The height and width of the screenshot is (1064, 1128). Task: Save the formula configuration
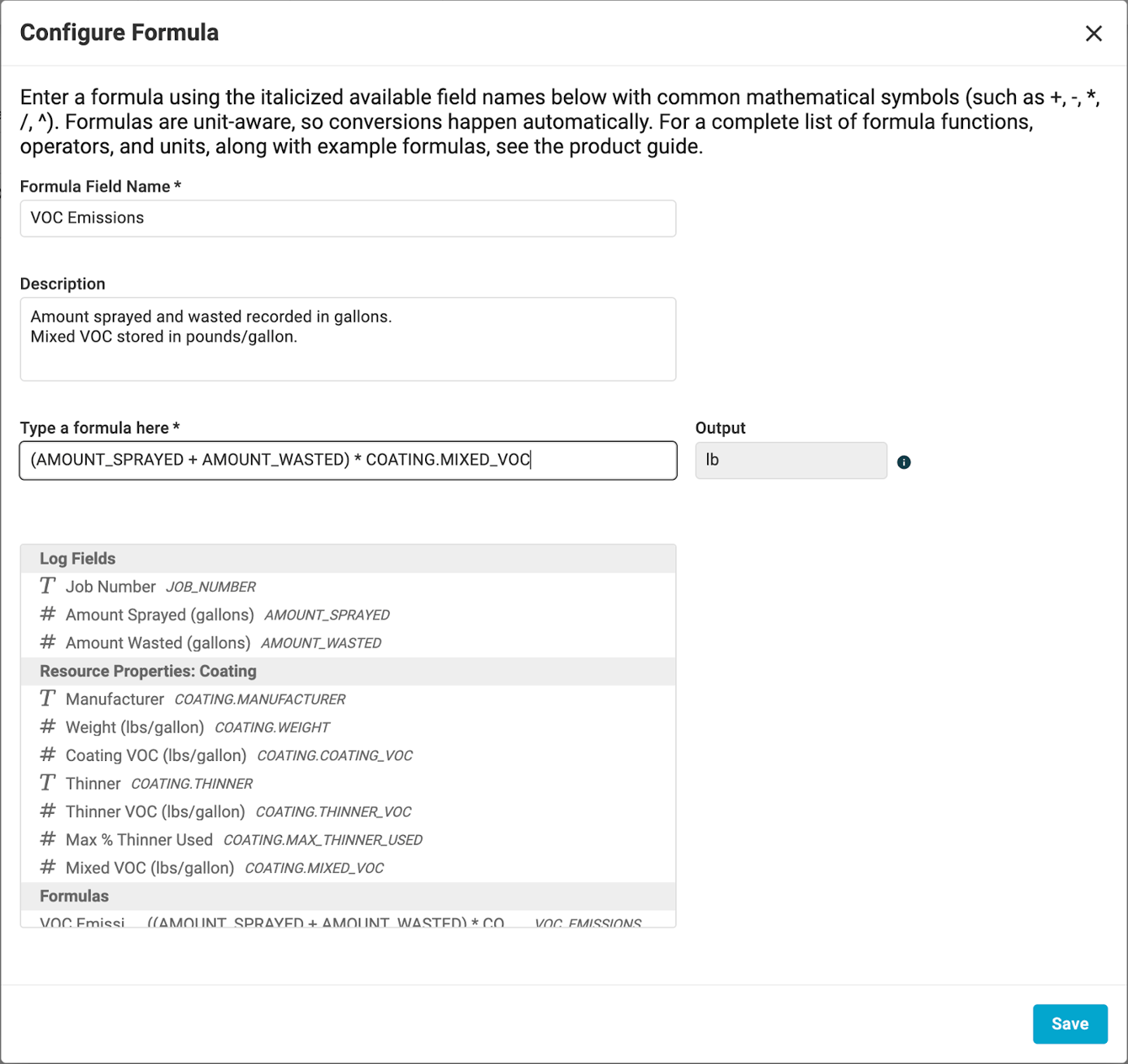(1069, 1024)
